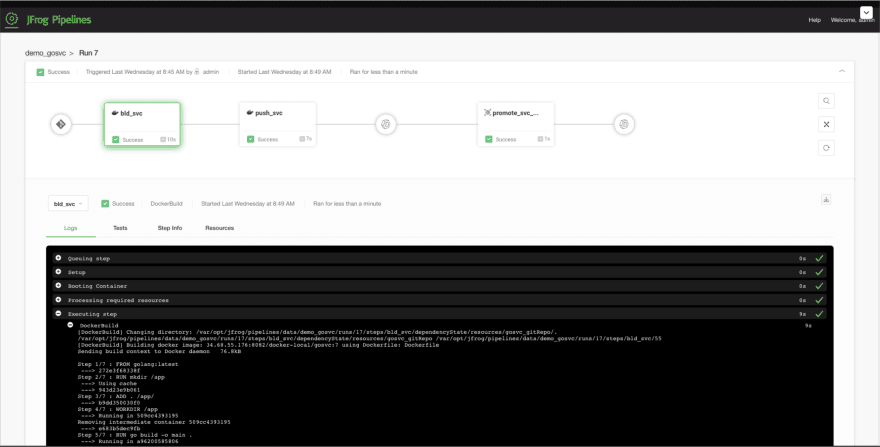Click the green checkmark on Setup row
880x447 pixels.
[819, 272]
